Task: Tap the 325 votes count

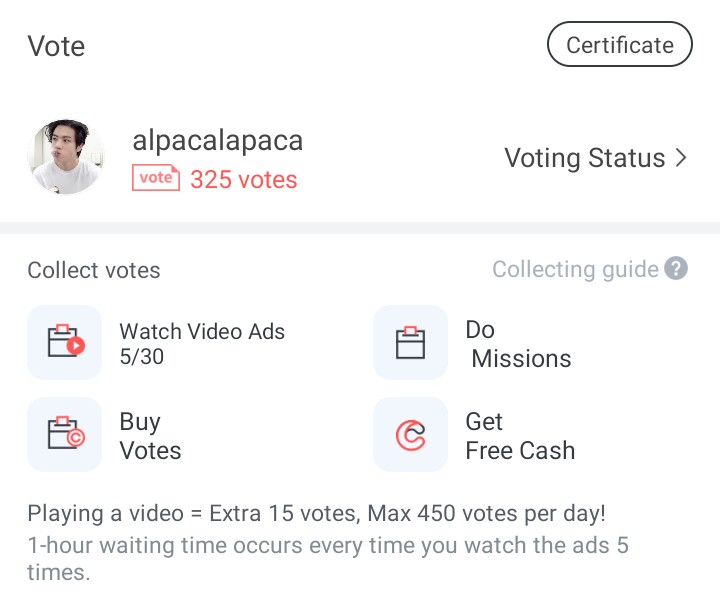Action: click(x=244, y=180)
